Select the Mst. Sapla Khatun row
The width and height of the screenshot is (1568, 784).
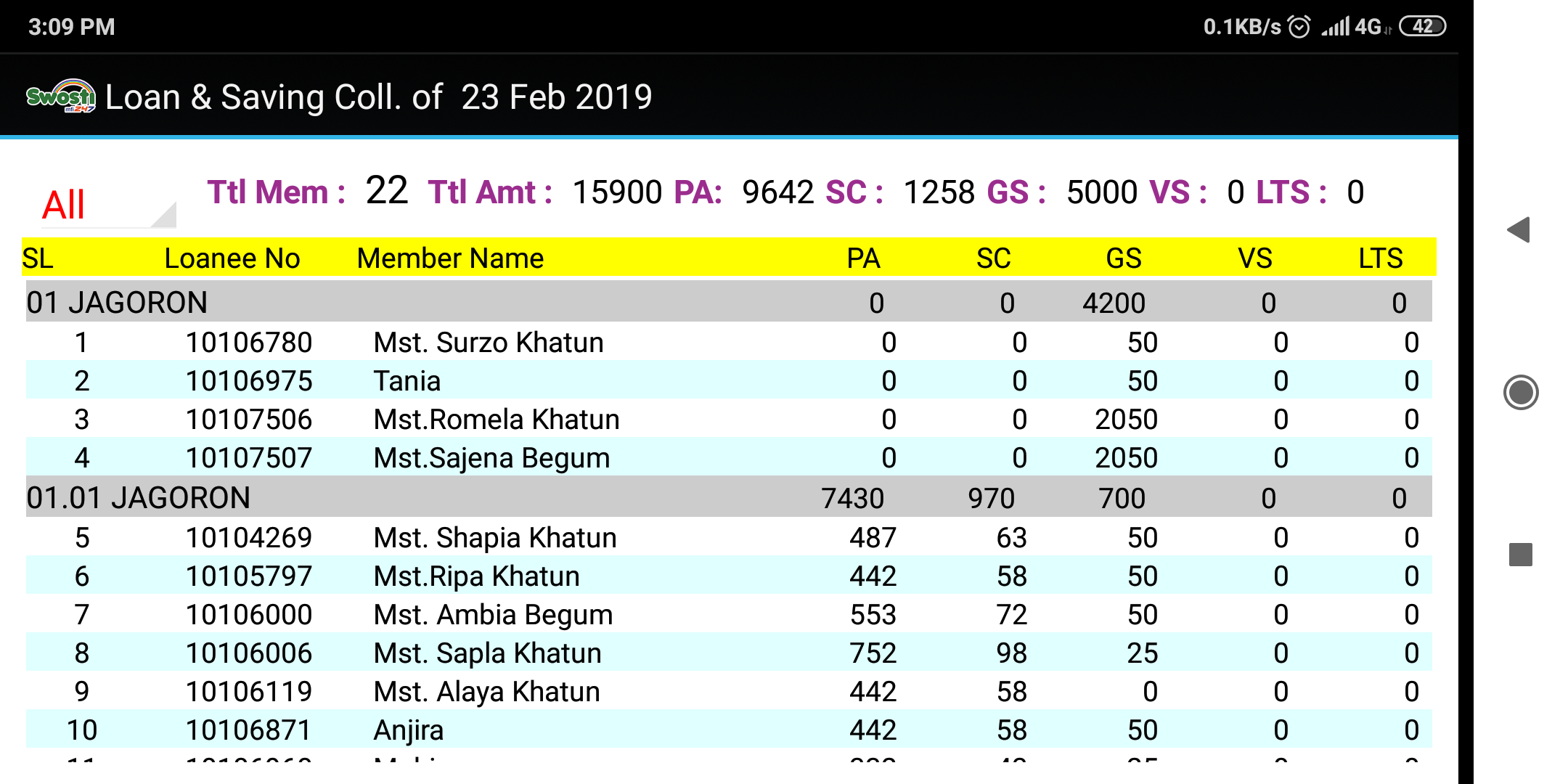click(729, 653)
